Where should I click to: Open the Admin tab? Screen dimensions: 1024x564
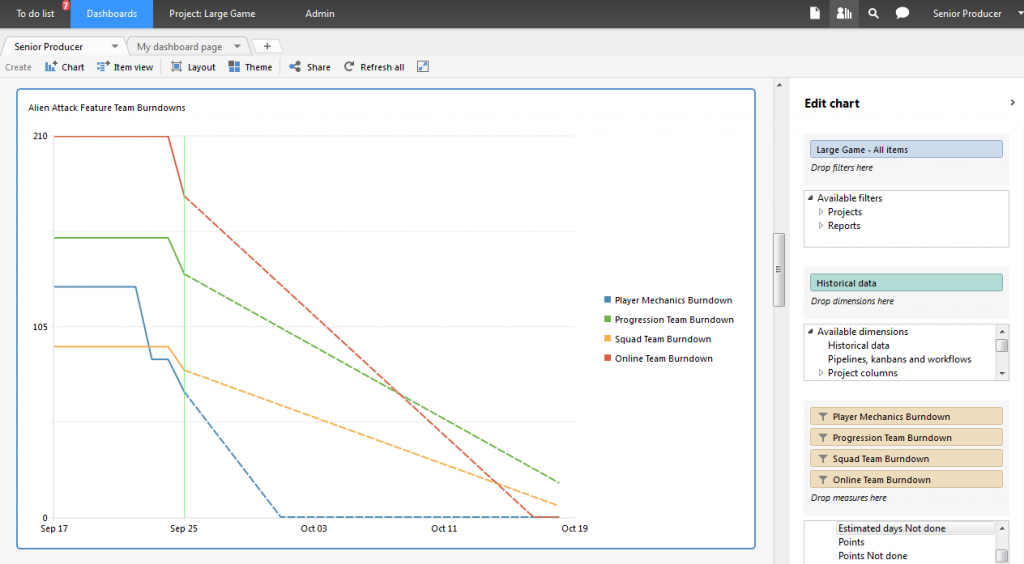coord(320,14)
